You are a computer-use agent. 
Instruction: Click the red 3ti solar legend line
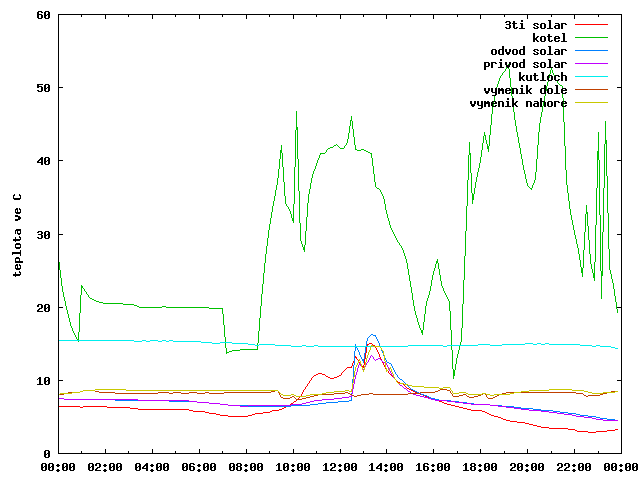pos(591,24)
